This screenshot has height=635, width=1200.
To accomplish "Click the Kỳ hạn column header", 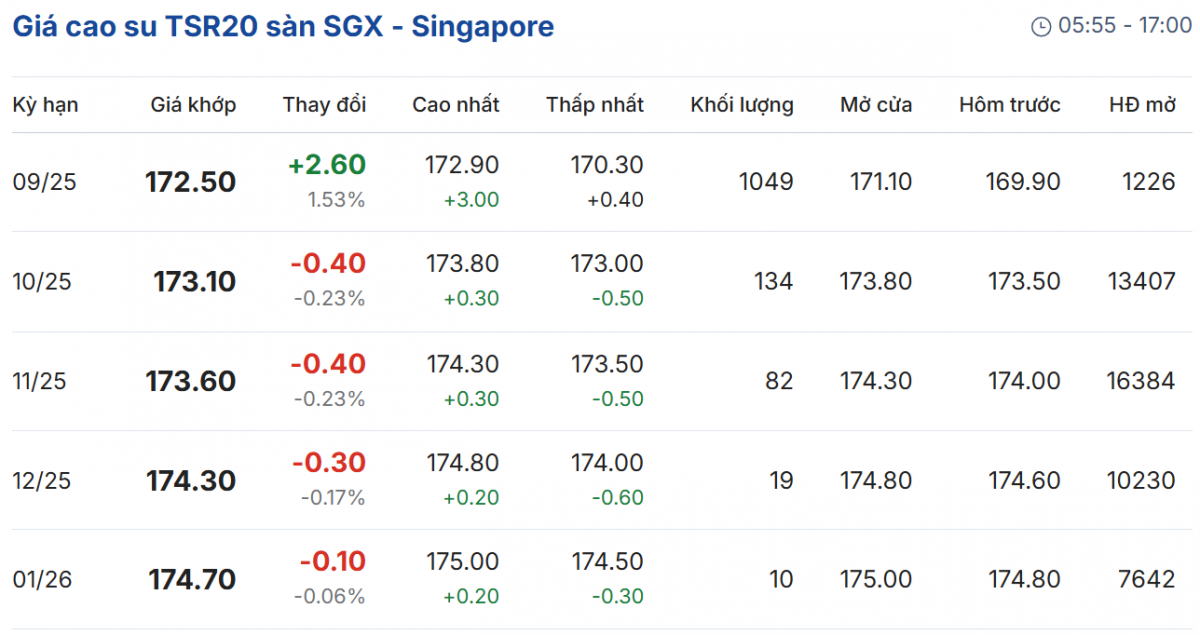I will [45, 104].
